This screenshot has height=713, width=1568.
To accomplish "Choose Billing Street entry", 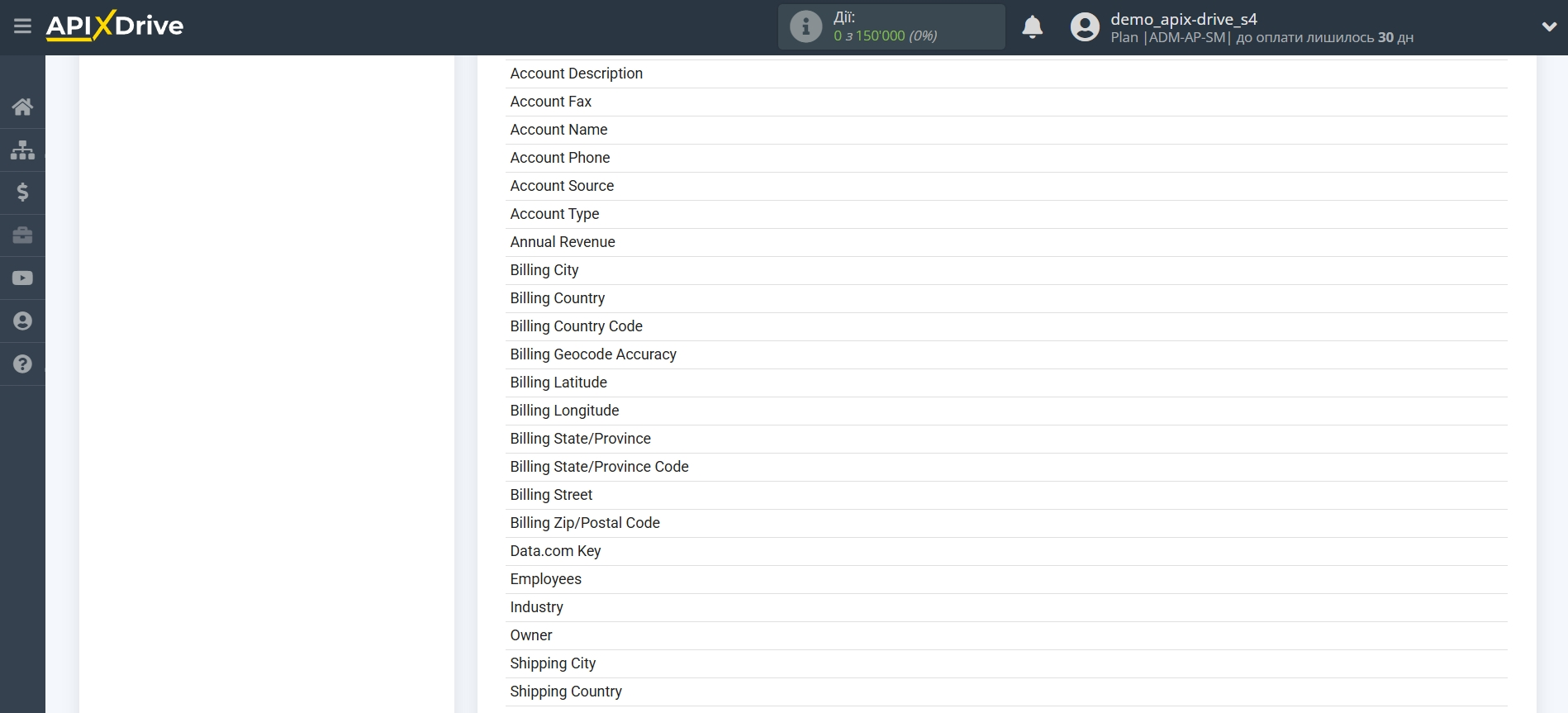I will (x=1006, y=495).
